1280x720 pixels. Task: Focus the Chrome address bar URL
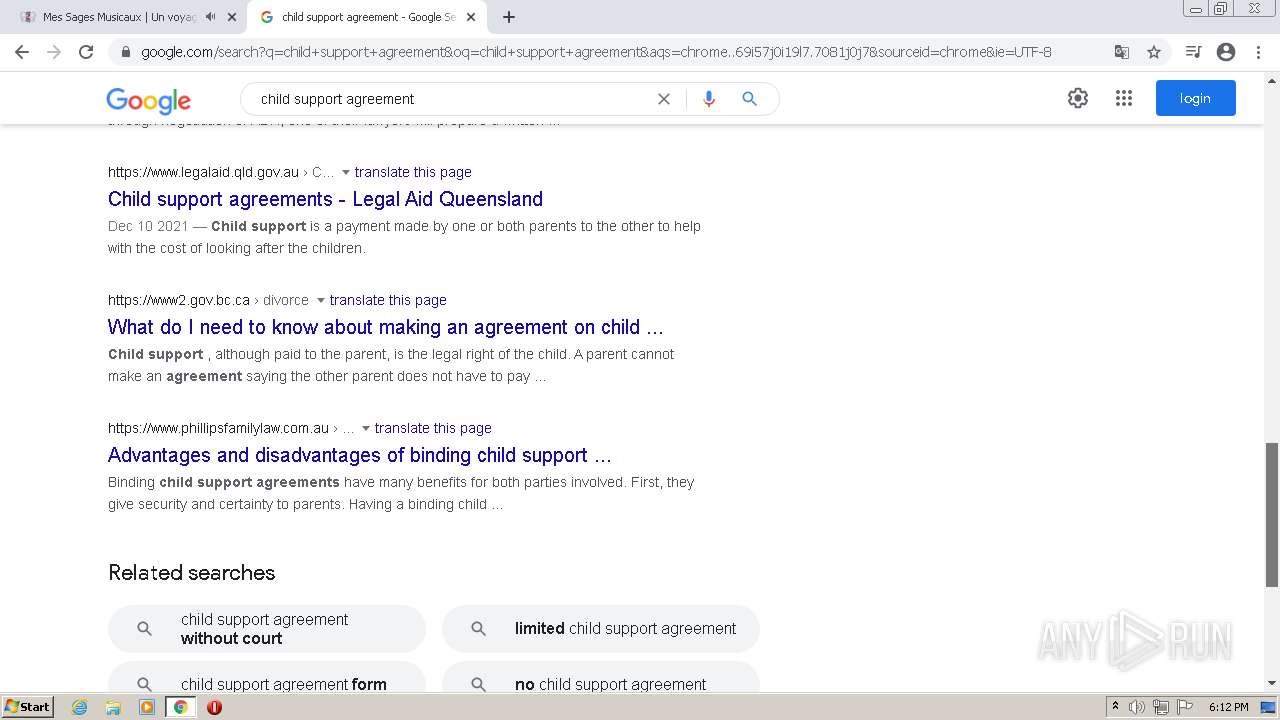(x=596, y=52)
